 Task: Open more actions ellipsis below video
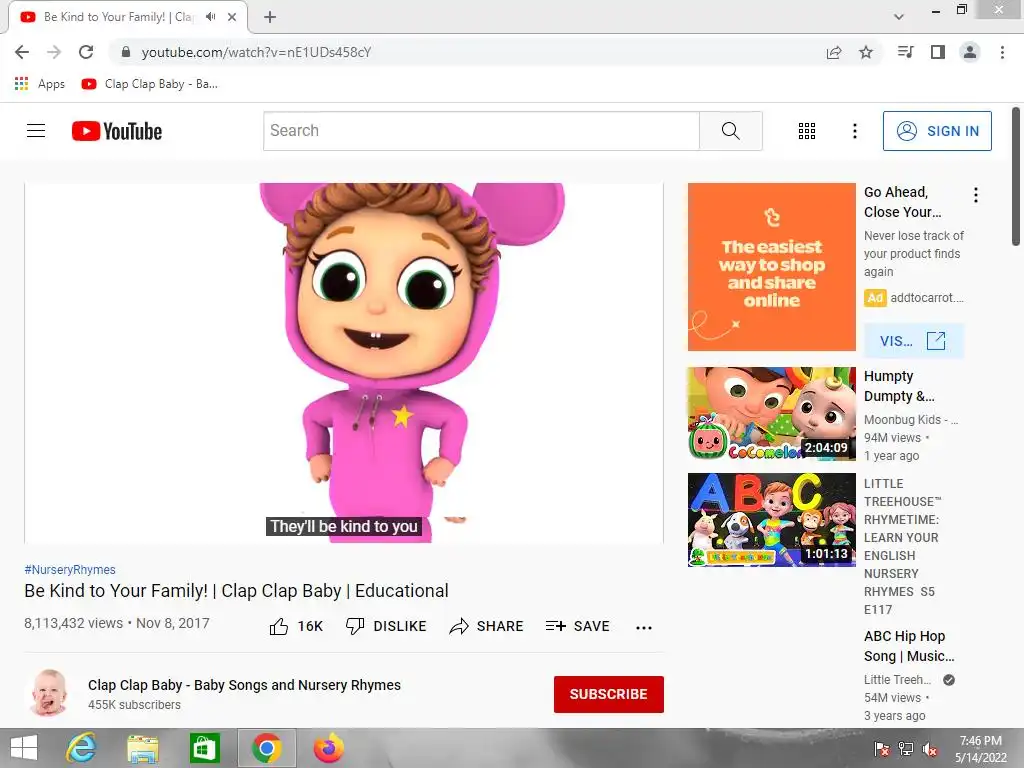pos(644,628)
